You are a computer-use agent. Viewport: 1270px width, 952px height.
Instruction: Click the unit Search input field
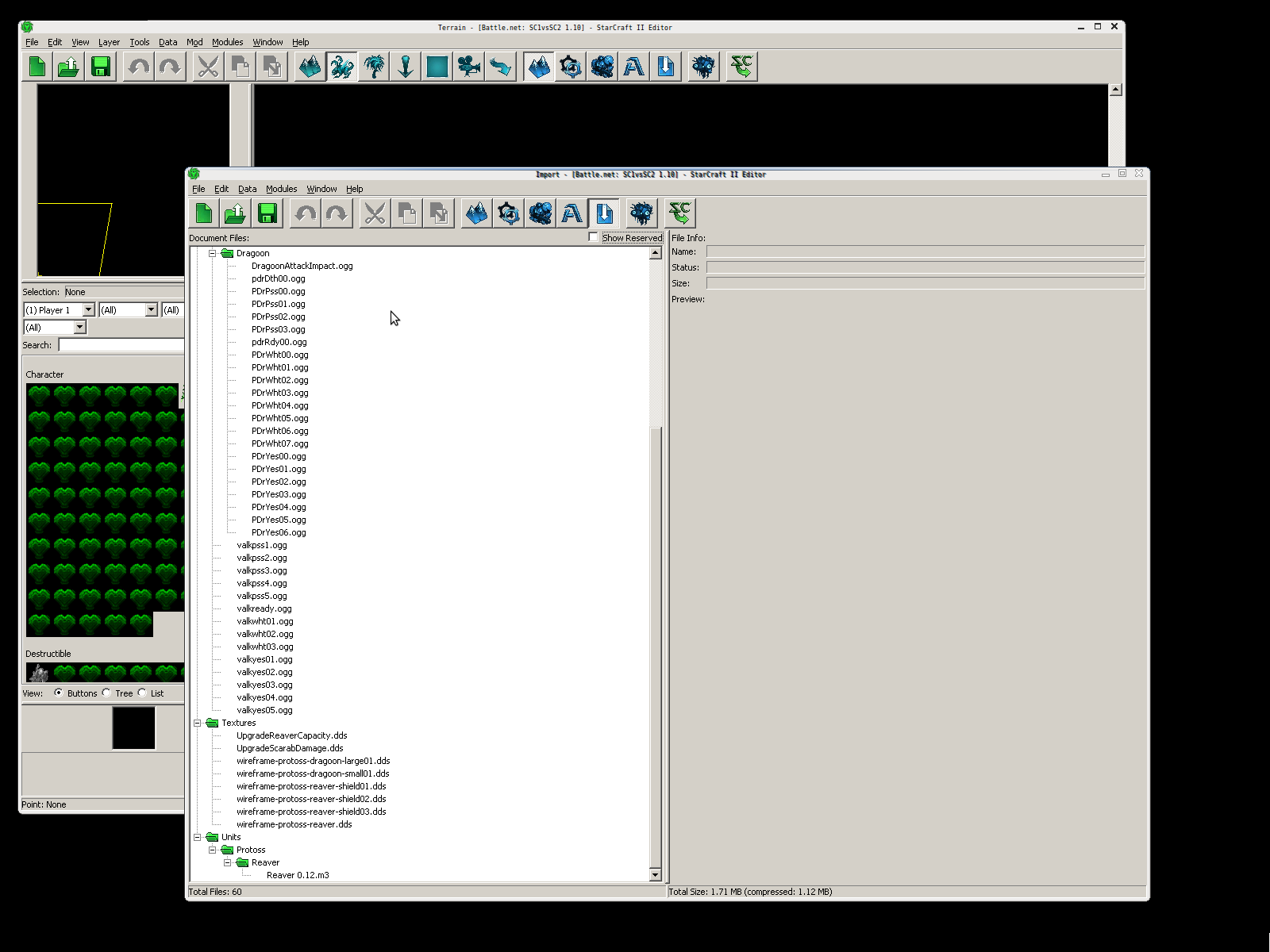[x=121, y=345]
